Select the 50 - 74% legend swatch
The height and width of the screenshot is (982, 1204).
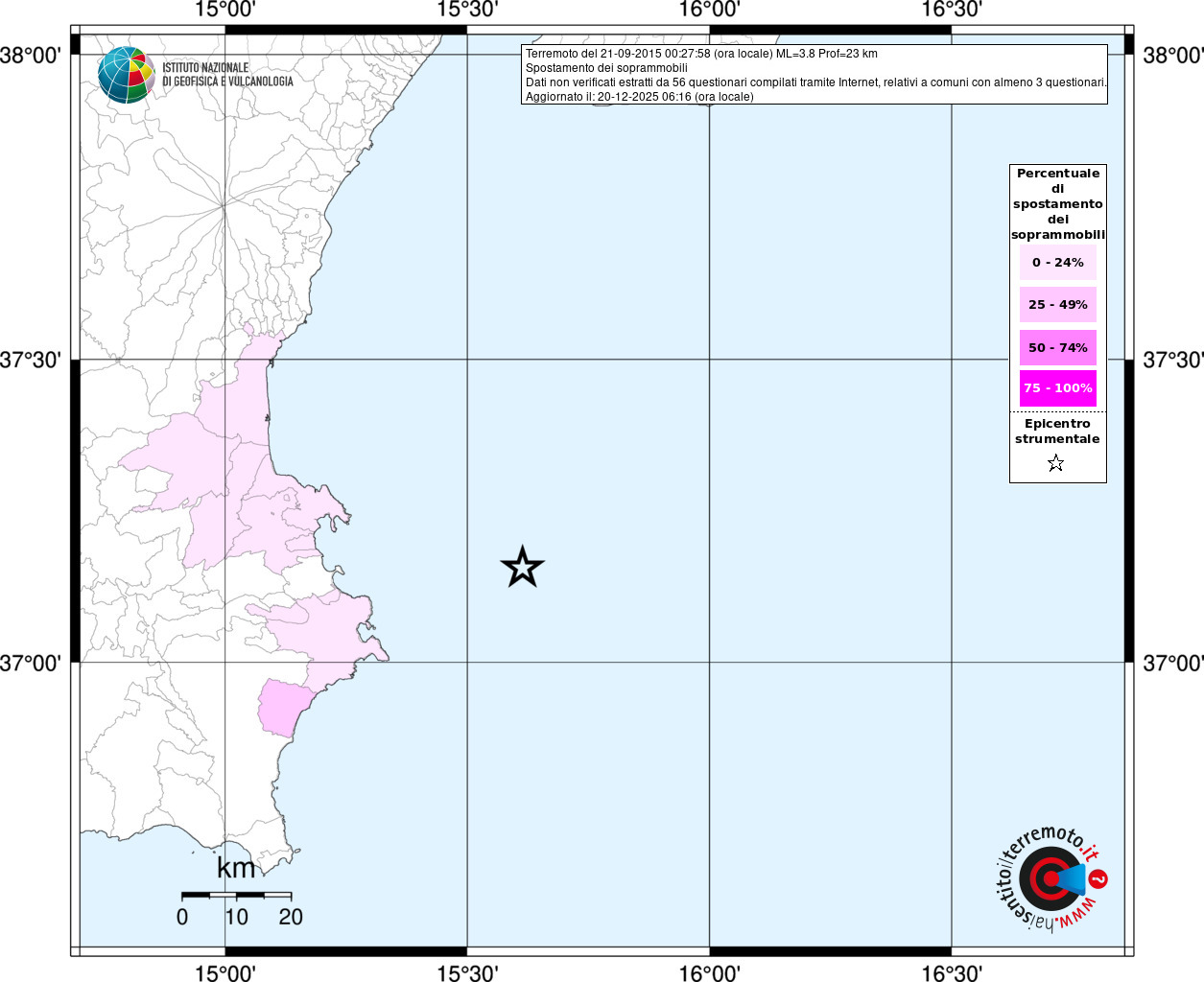coord(1058,347)
